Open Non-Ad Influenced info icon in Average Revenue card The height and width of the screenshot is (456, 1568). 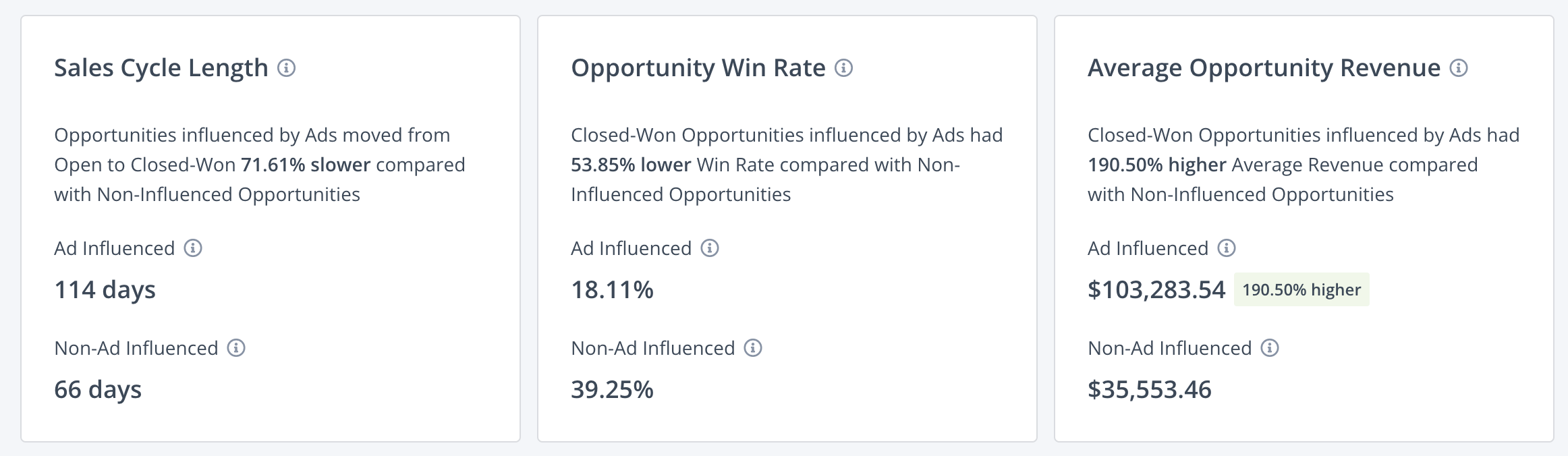pos(1270,348)
